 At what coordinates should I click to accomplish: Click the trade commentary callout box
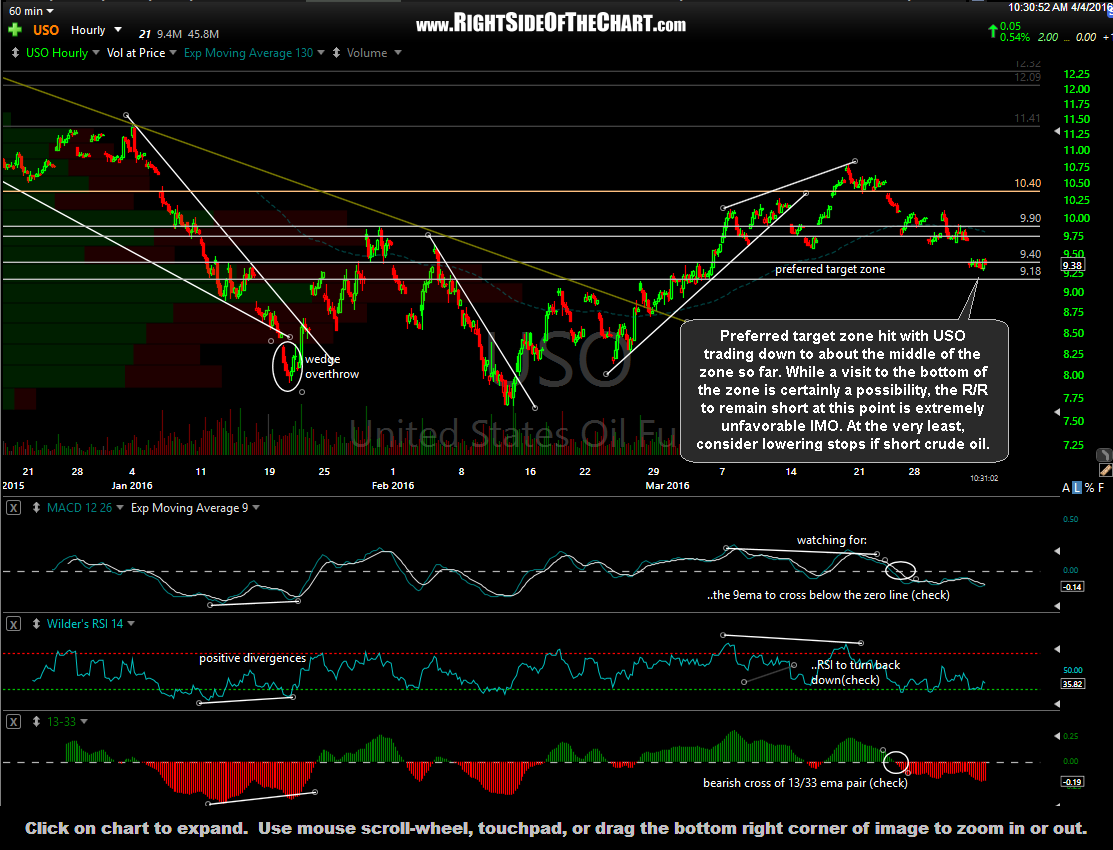click(843, 389)
